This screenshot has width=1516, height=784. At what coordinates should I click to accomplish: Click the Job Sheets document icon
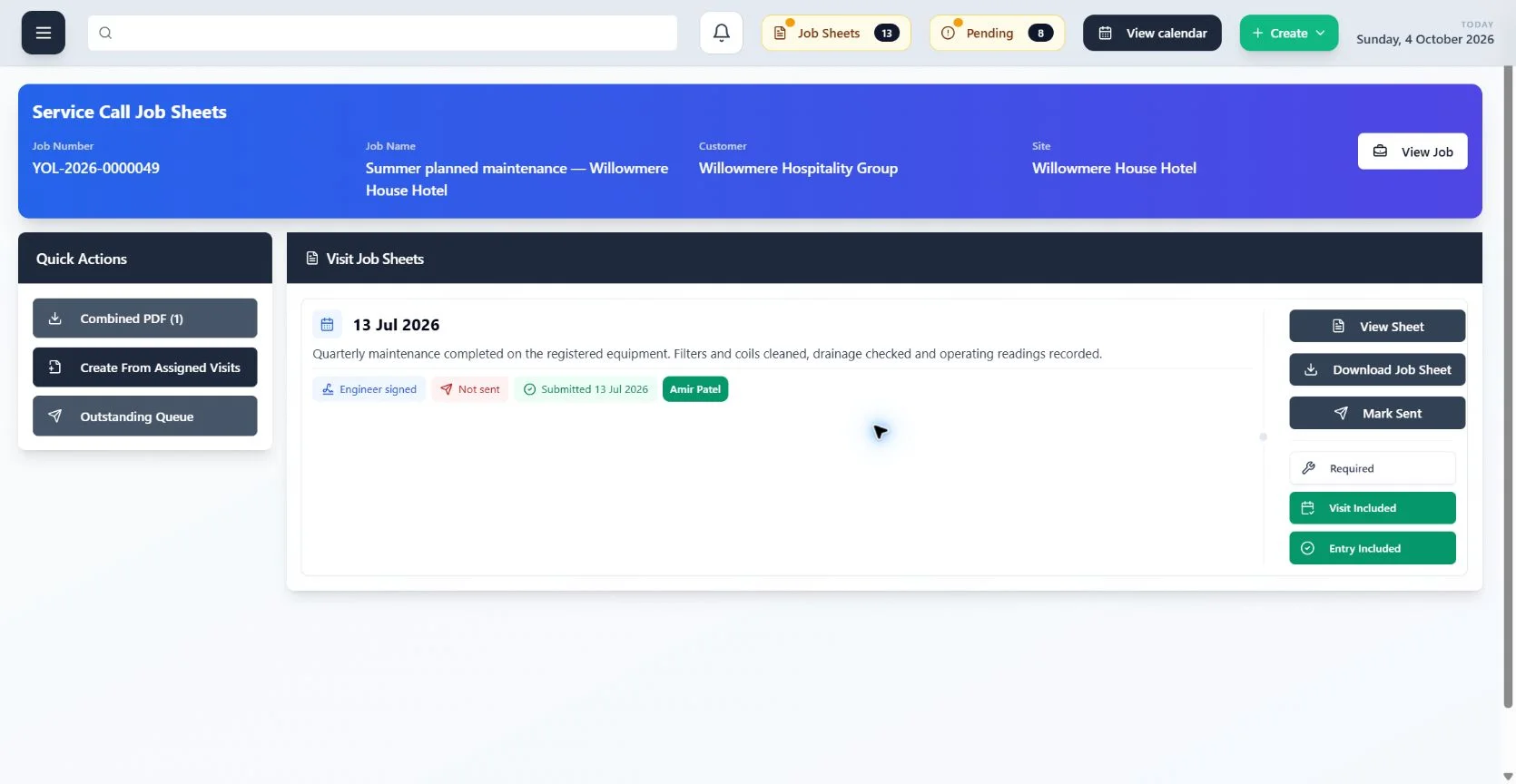click(x=780, y=34)
